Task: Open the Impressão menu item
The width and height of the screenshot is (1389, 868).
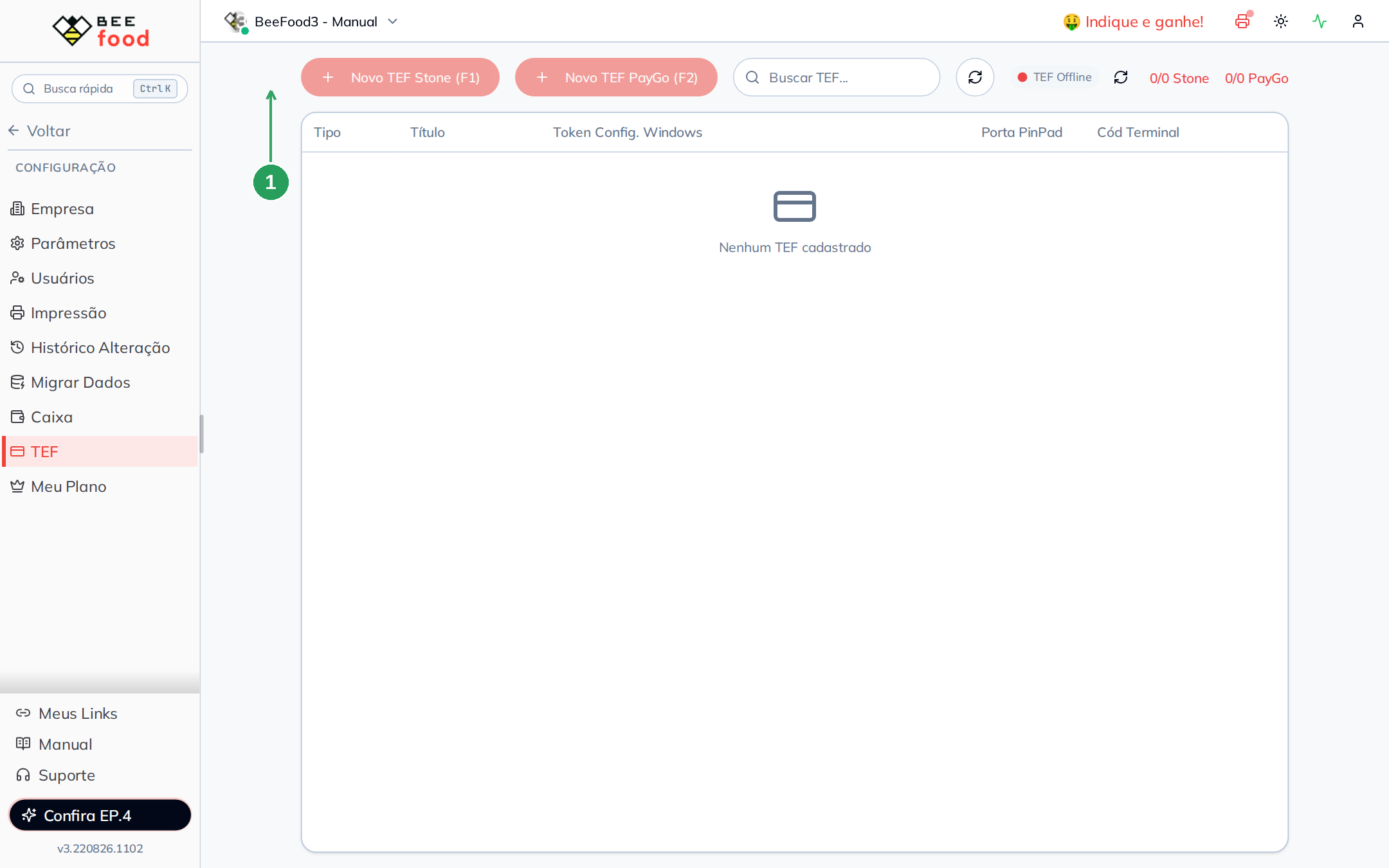Action: 100,313
